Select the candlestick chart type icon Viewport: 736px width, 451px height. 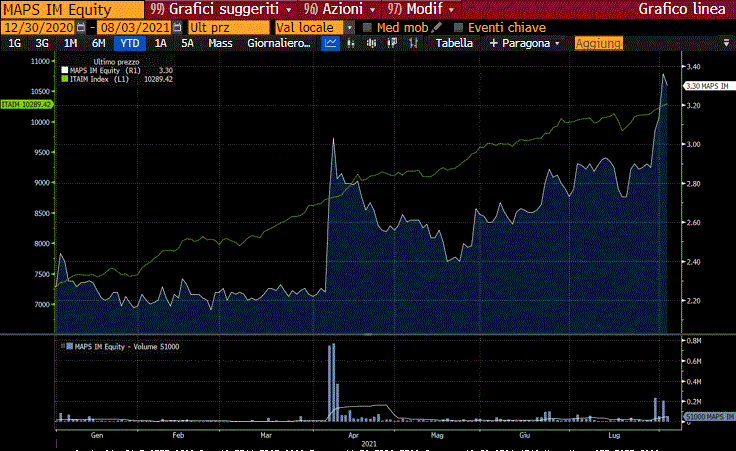371,43
